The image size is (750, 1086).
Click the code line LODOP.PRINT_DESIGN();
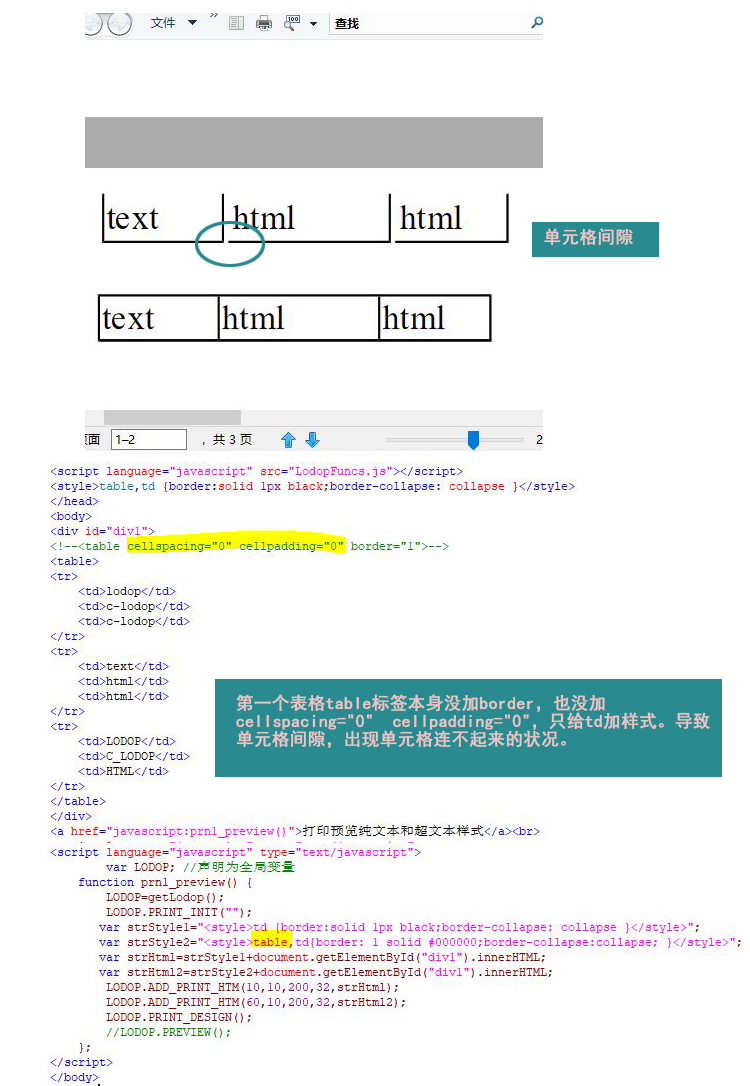pos(179,1017)
